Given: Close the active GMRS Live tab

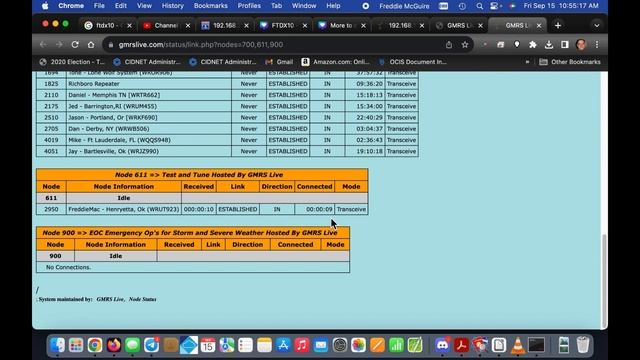Looking at the screenshot, I should [539, 25].
